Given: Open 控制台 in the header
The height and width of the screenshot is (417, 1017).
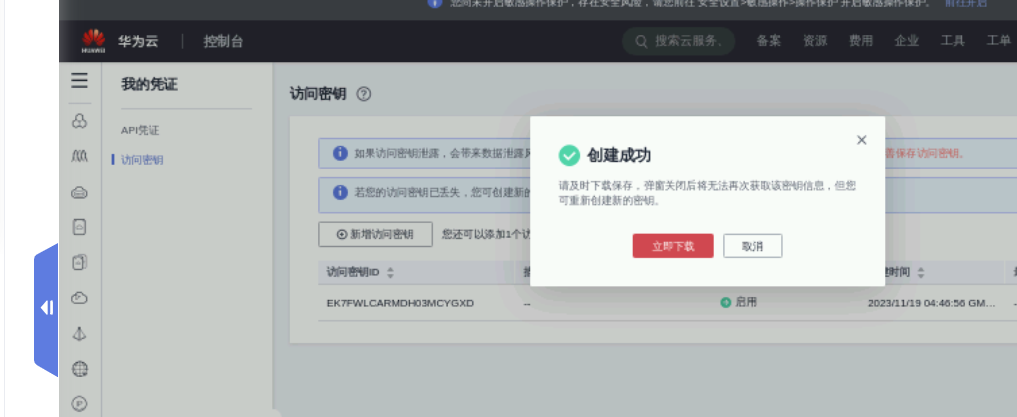Looking at the screenshot, I should click(x=223, y=42).
